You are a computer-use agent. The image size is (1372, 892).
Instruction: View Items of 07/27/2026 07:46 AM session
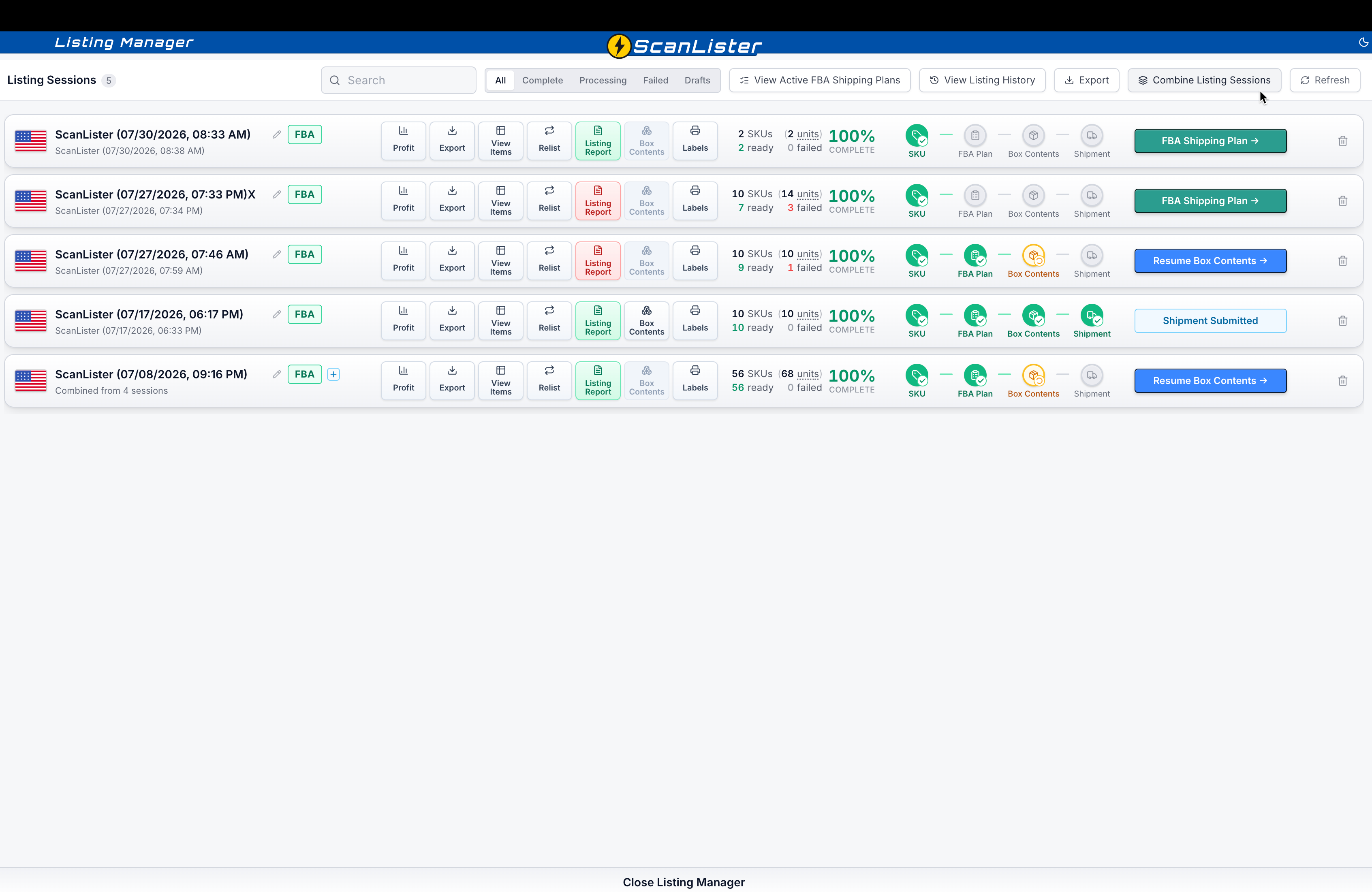(x=500, y=260)
